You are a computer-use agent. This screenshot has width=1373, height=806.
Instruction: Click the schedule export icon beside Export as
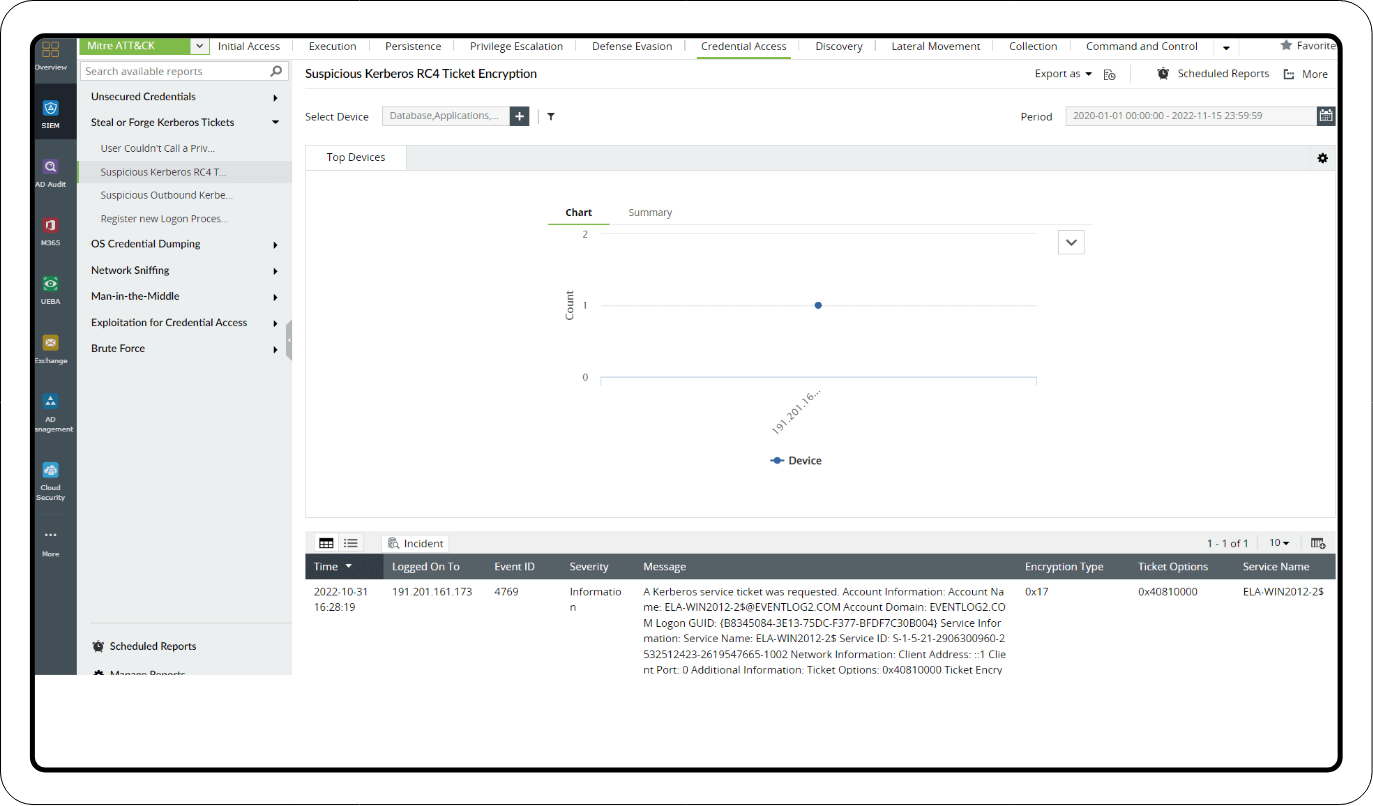click(1108, 73)
